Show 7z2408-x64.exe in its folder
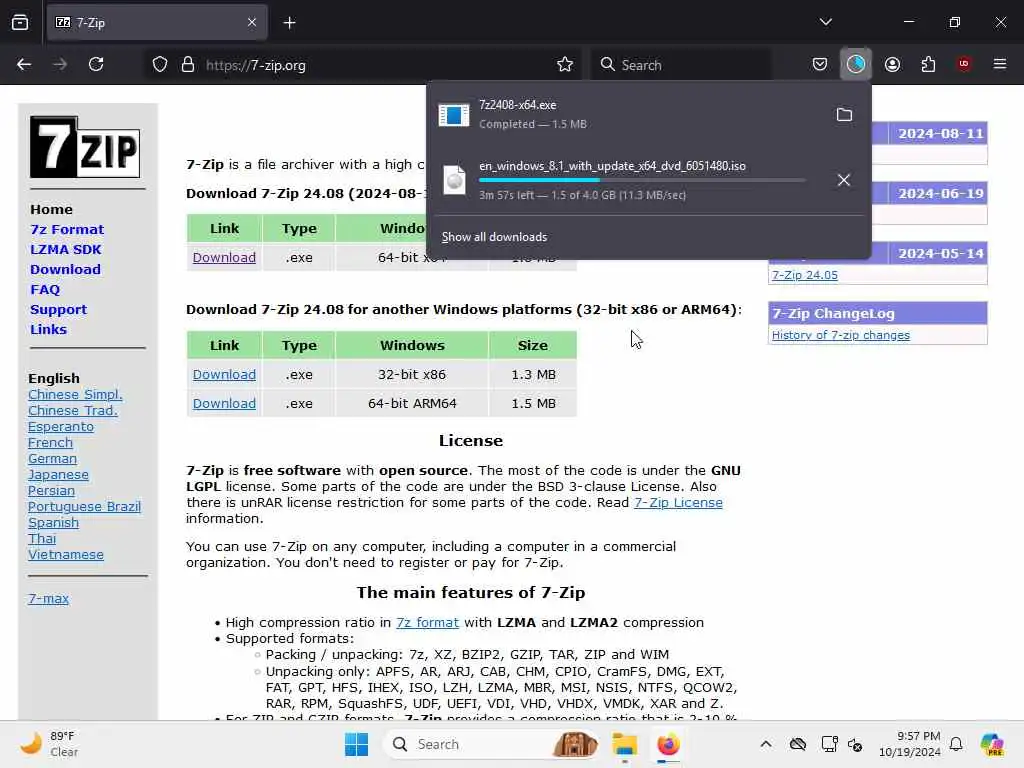Viewport: 1024px width, 768px height. pos(844,115)
